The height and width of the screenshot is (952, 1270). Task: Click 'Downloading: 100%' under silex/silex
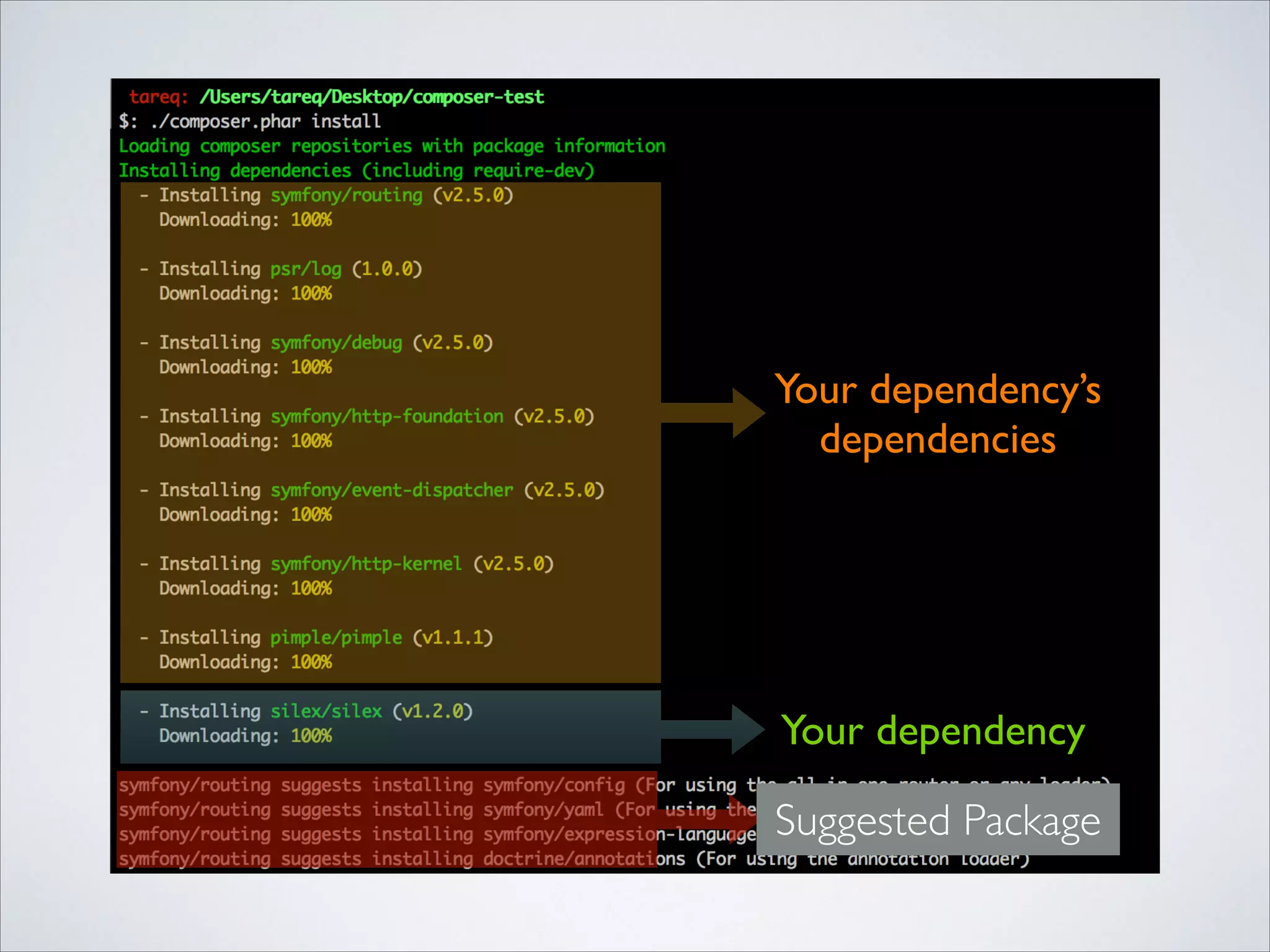[246, 736]
